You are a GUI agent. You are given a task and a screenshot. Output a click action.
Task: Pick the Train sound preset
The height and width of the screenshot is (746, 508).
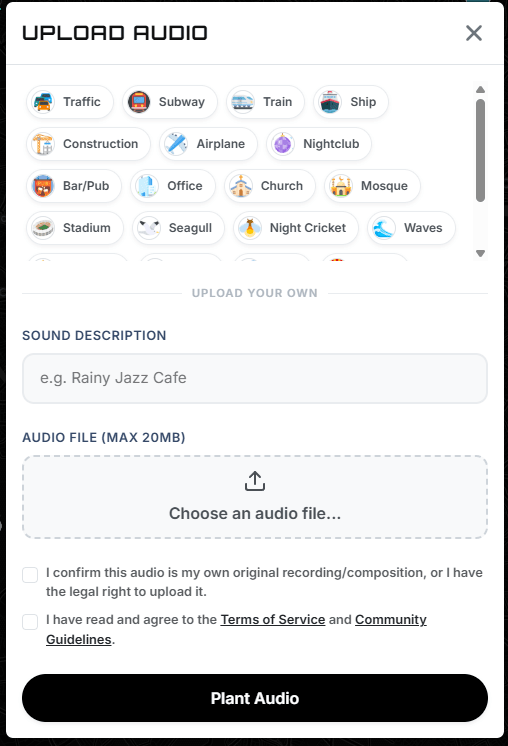click(x=265, y=102)
